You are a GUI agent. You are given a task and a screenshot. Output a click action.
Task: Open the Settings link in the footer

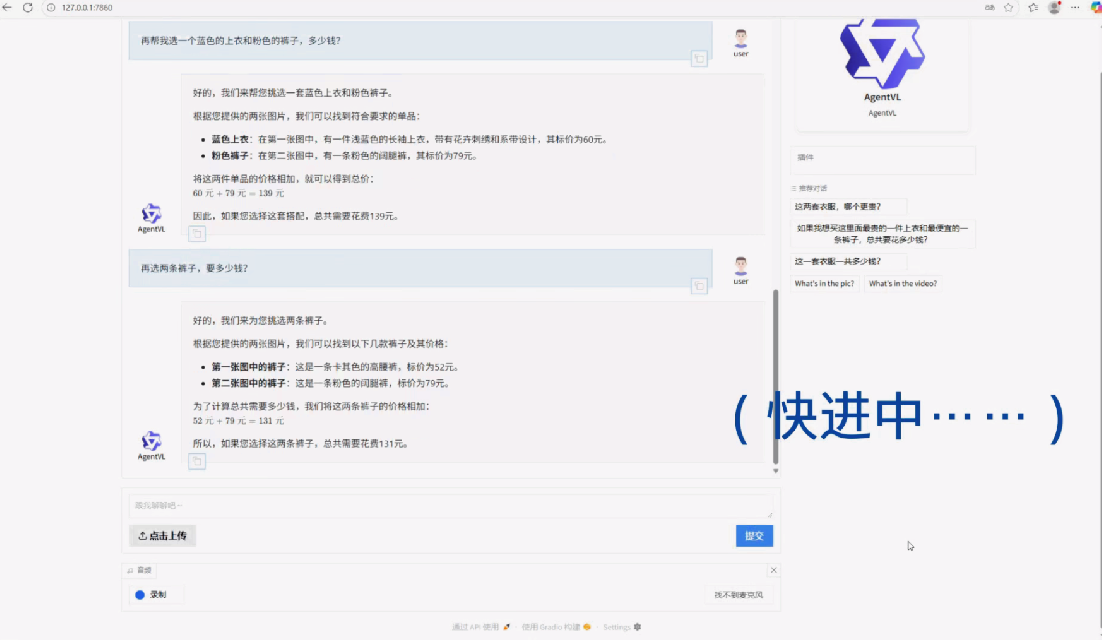(x=621, y=627)
